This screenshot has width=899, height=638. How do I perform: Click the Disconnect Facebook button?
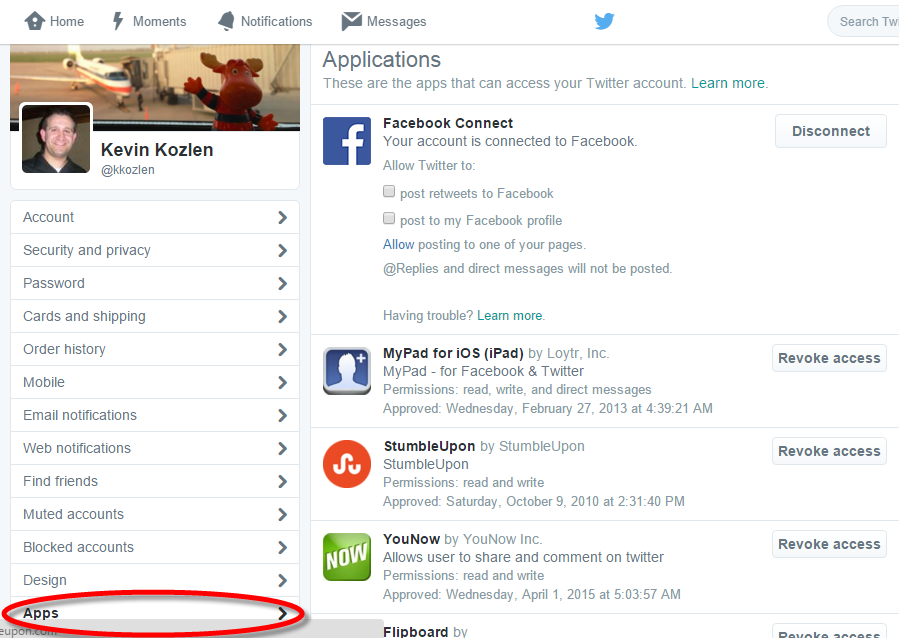831,131
